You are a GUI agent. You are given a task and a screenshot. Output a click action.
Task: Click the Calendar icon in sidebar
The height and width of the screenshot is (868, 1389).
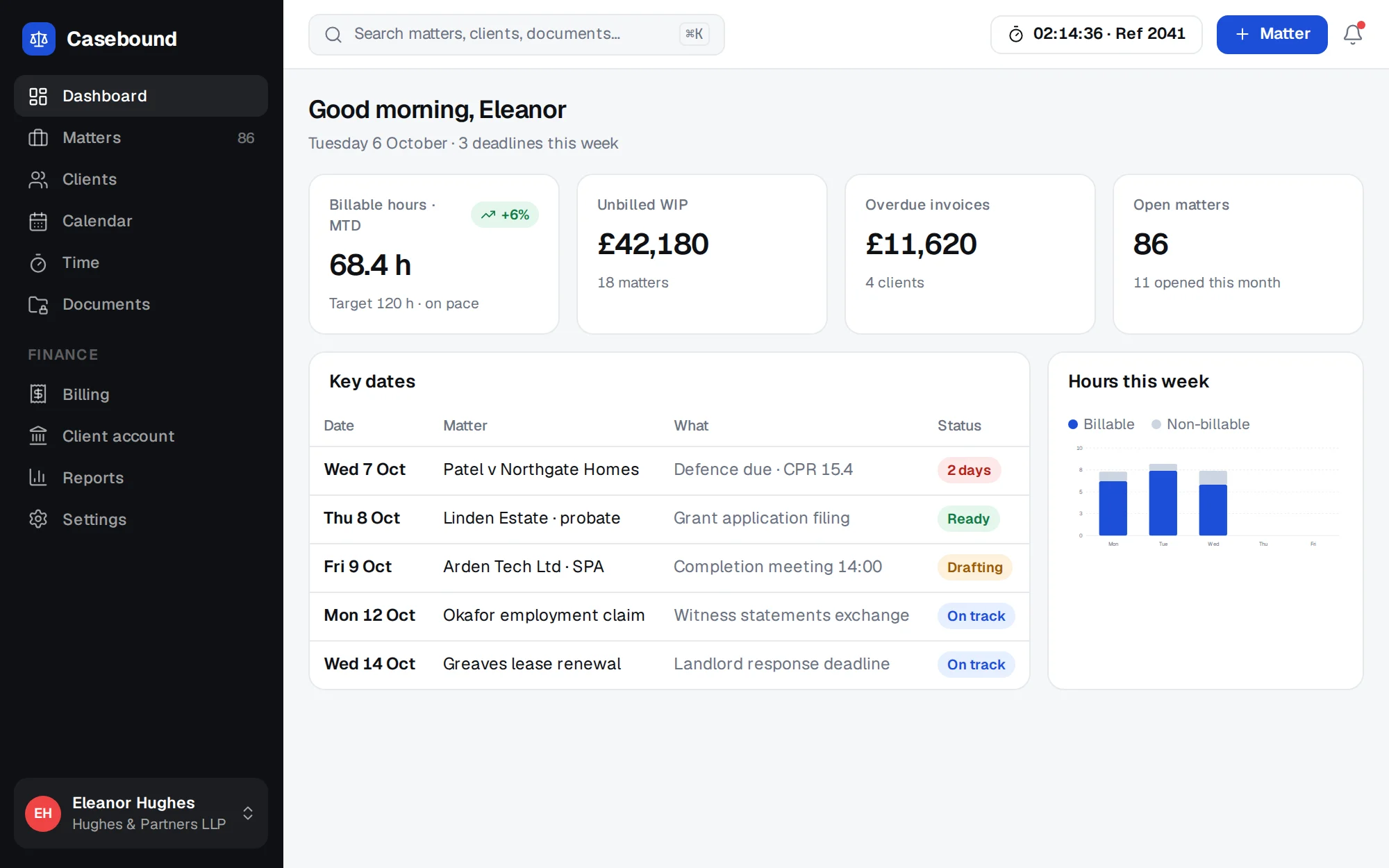click(38, 221)
